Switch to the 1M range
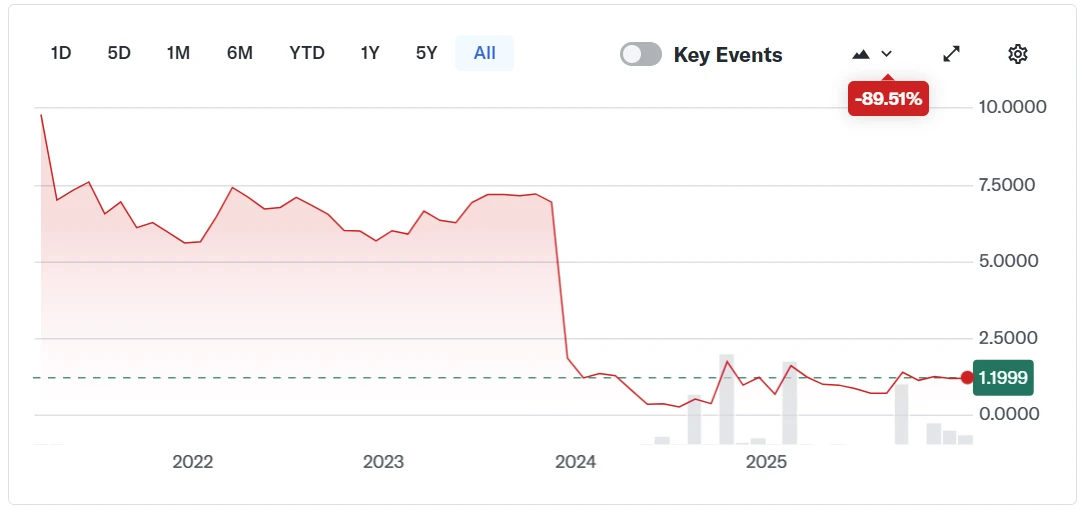Screen dimensions: 1085x511 [178, 53]
